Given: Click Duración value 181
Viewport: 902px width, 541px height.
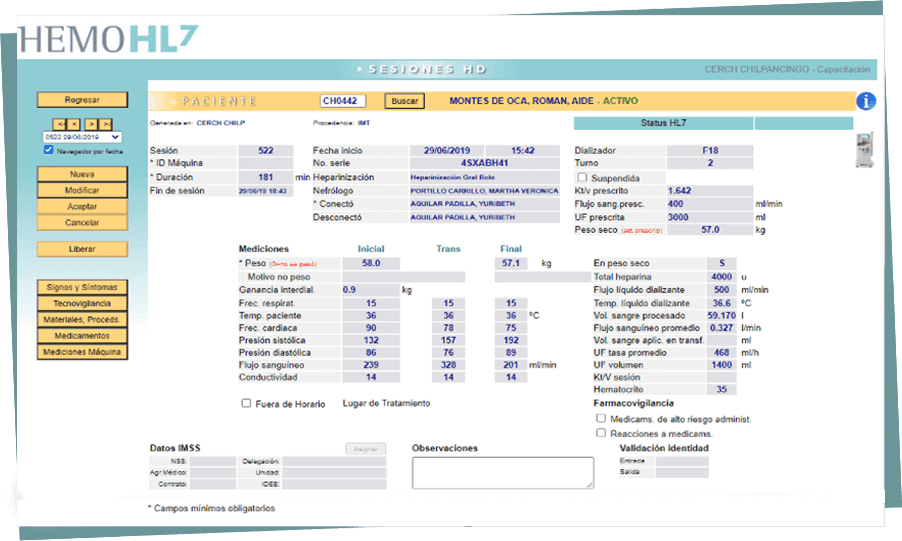Looking at the screenshot, I should coord(266,177).
